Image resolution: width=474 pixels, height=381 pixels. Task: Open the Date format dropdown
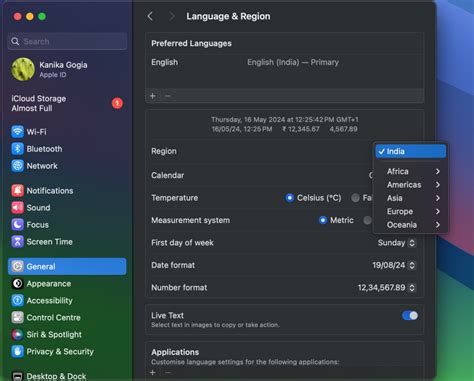coord(394,265)
